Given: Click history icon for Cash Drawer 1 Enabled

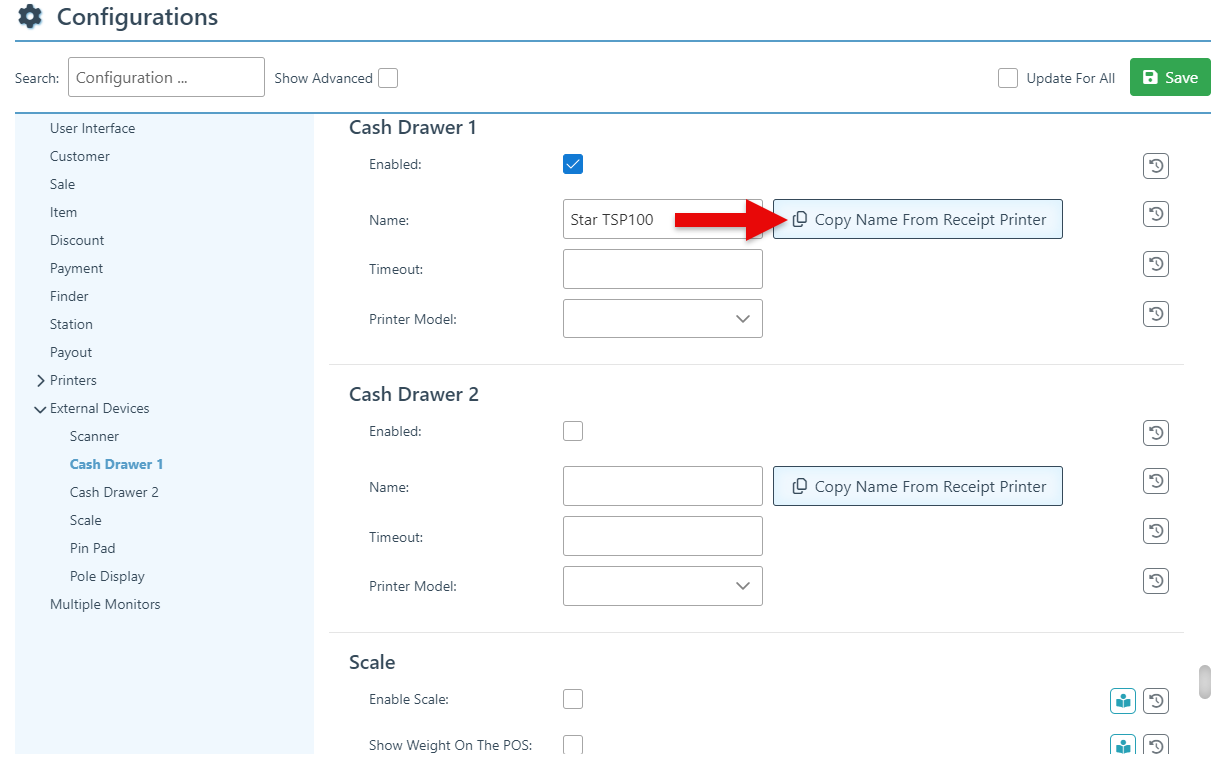Looking at the screenshot, I should (1156, 166).
